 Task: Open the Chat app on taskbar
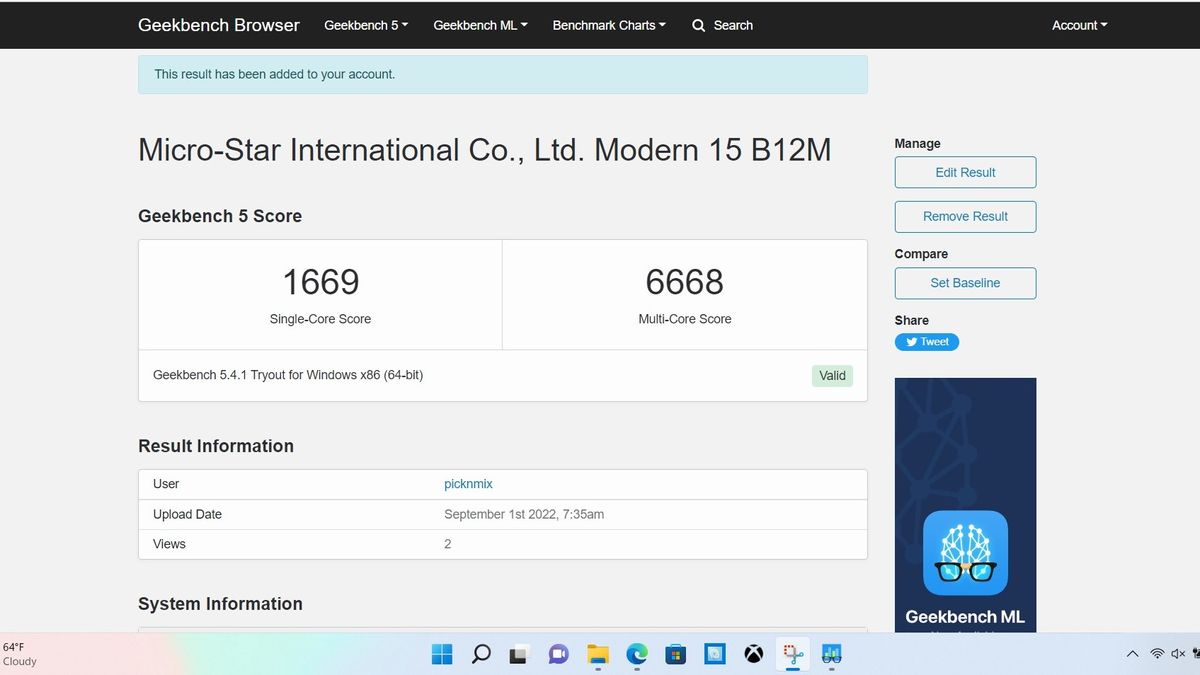[x=558, y=654]
